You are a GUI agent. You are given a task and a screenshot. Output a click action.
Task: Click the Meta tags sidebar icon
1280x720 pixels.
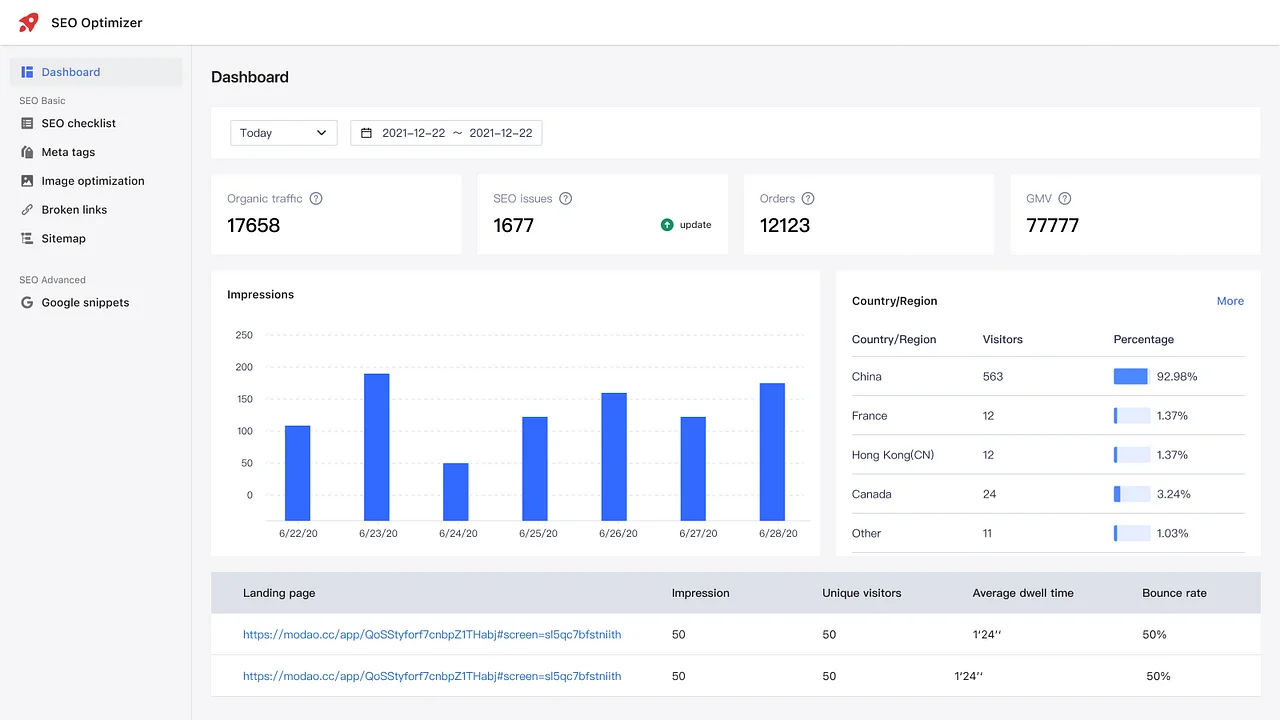[27, 152]
